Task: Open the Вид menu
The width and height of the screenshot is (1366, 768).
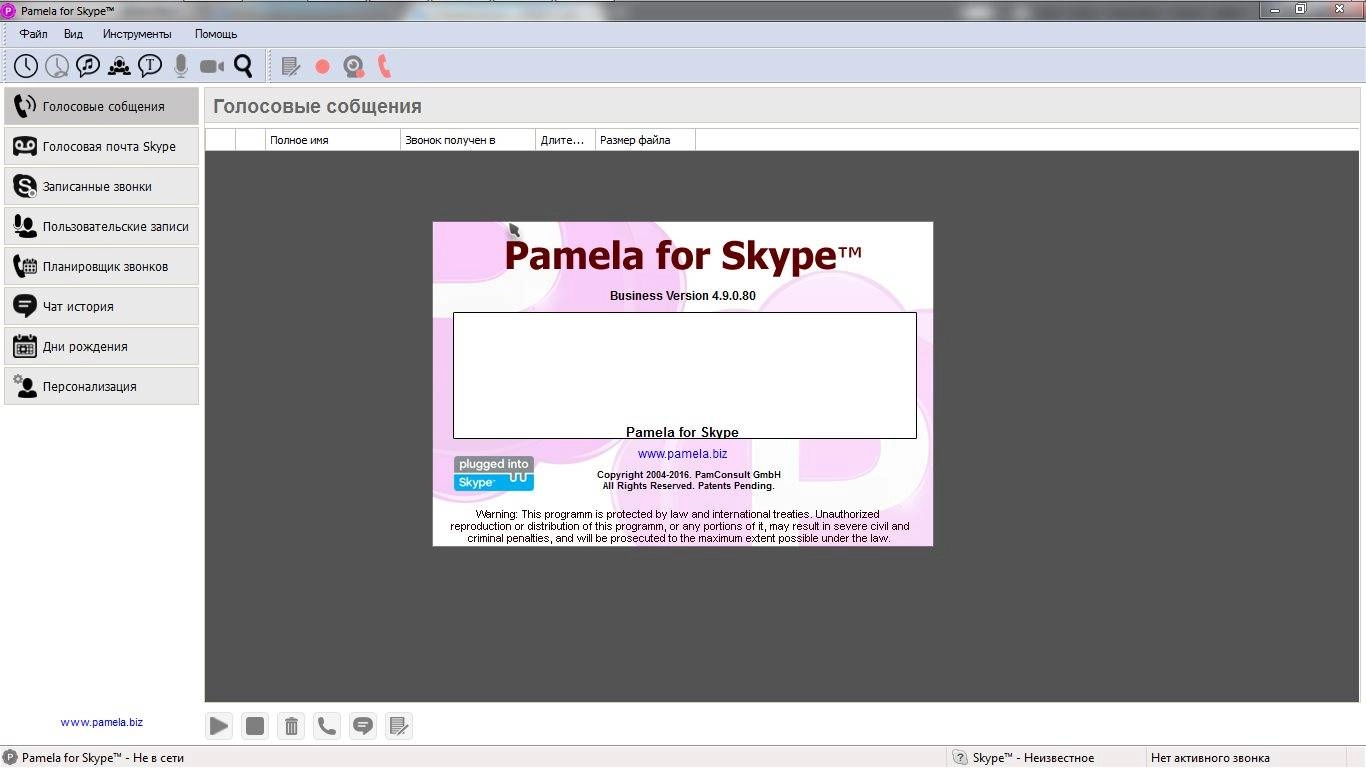Action: 73,34
